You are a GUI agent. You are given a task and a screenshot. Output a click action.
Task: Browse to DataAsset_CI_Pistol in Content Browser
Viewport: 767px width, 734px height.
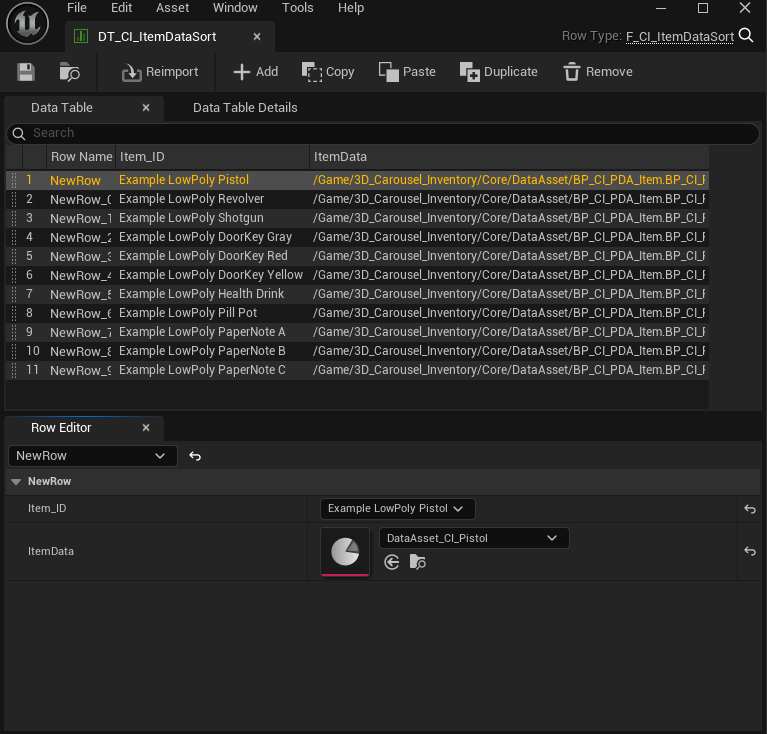(x=417, y=562)
